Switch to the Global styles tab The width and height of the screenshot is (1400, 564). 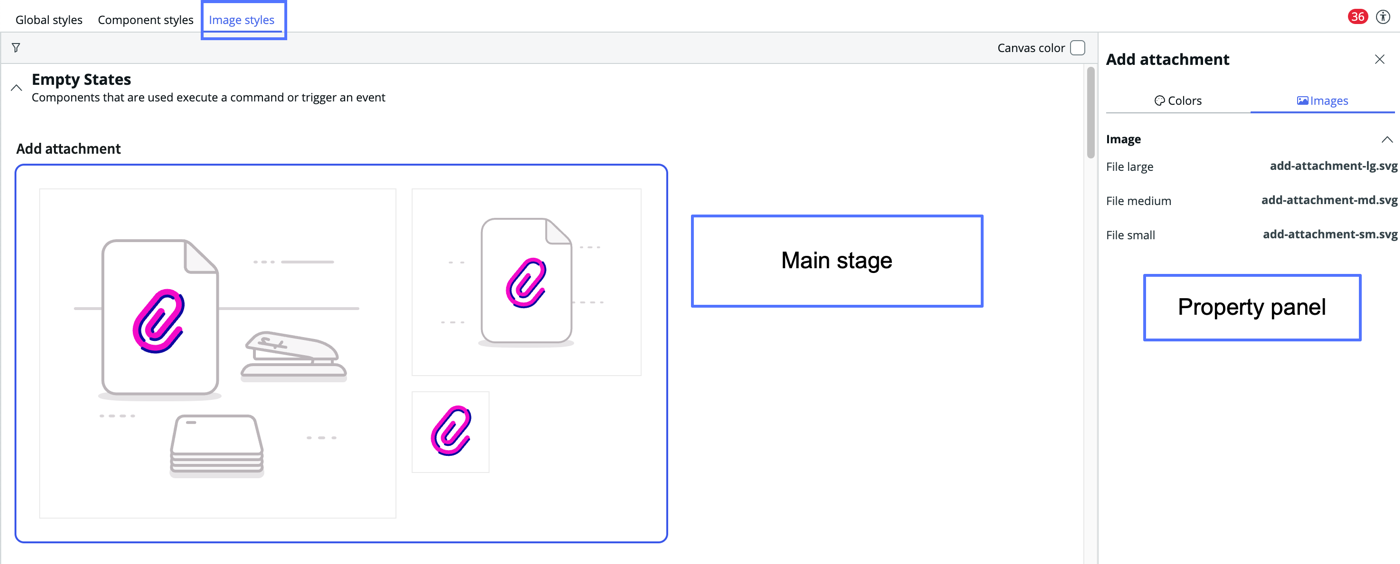tap(49, 20)
